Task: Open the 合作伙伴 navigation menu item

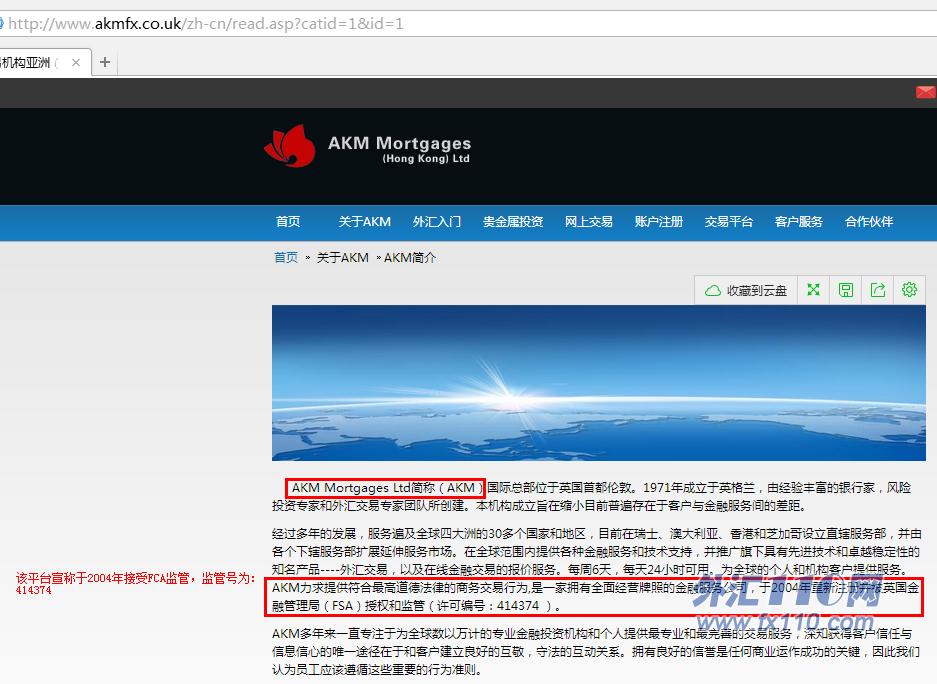Action: click(x=869, y=222)
